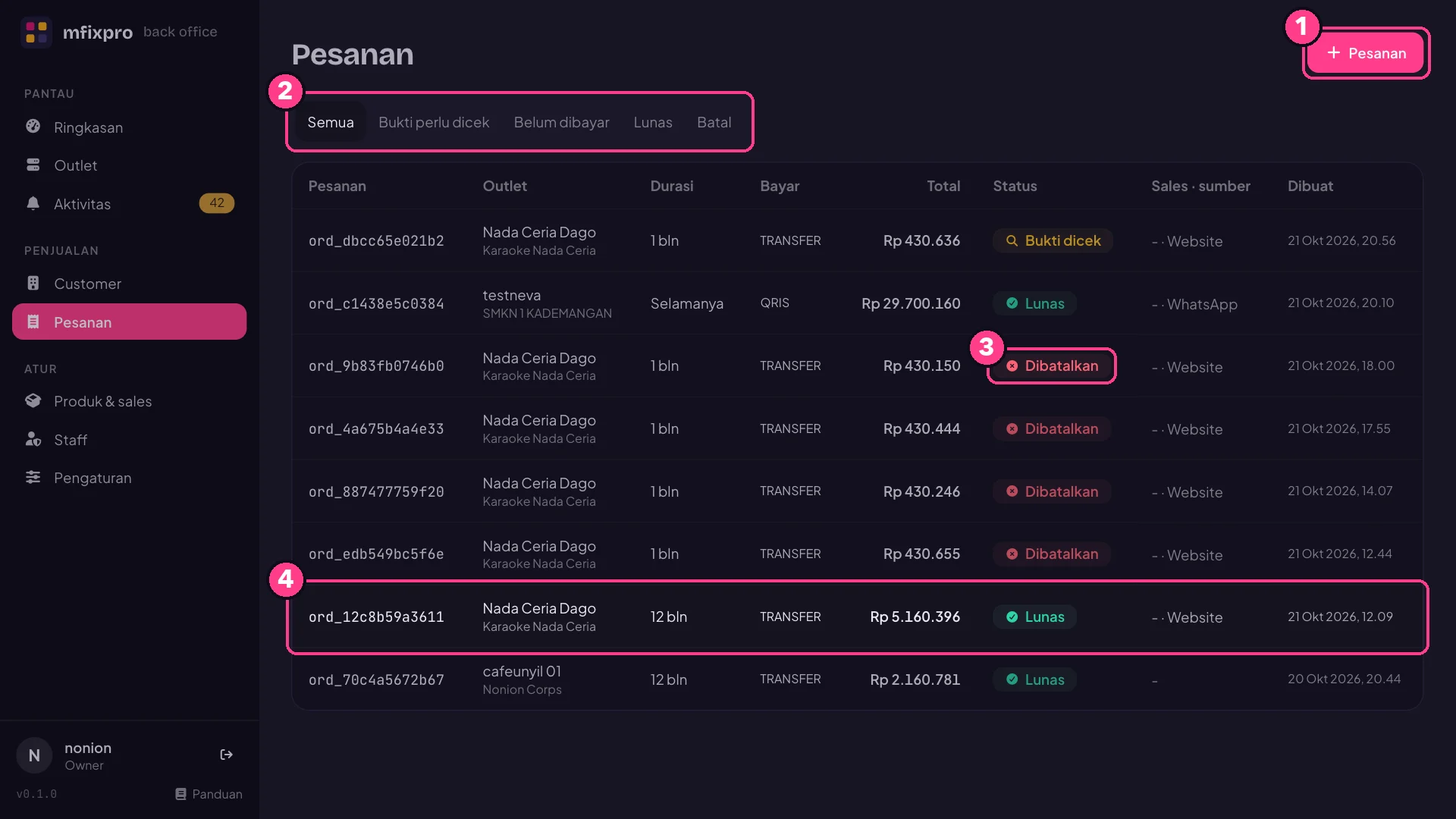The image size is (1456, 819).
Task: Open Pengaturan settings menu
Action: click(x=129, y=478)
